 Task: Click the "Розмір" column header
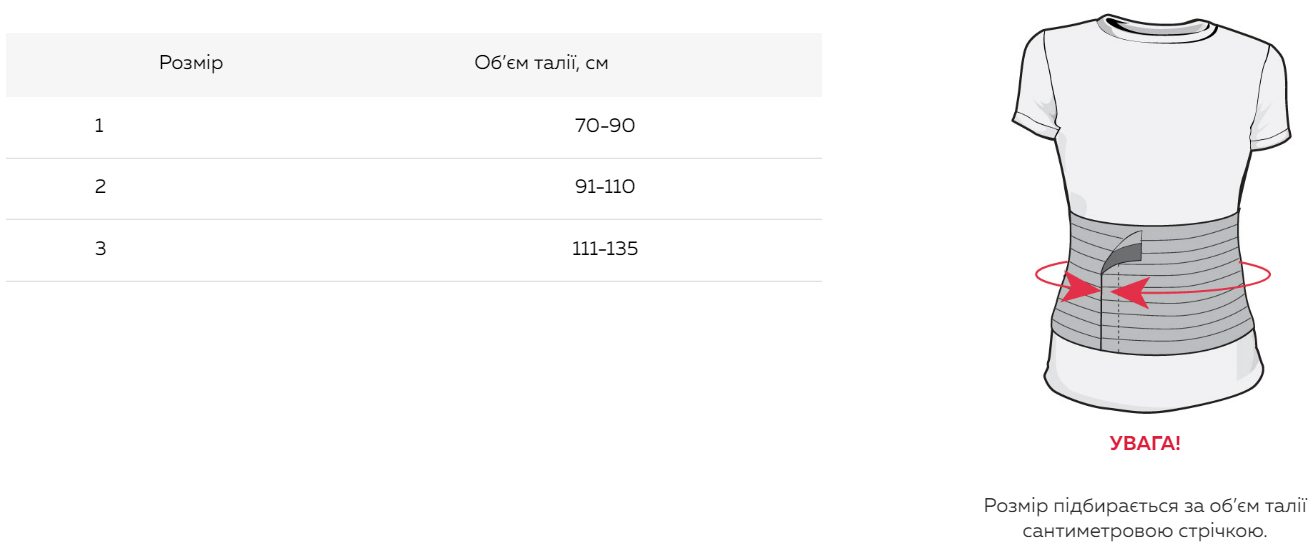tap(191, 64)
